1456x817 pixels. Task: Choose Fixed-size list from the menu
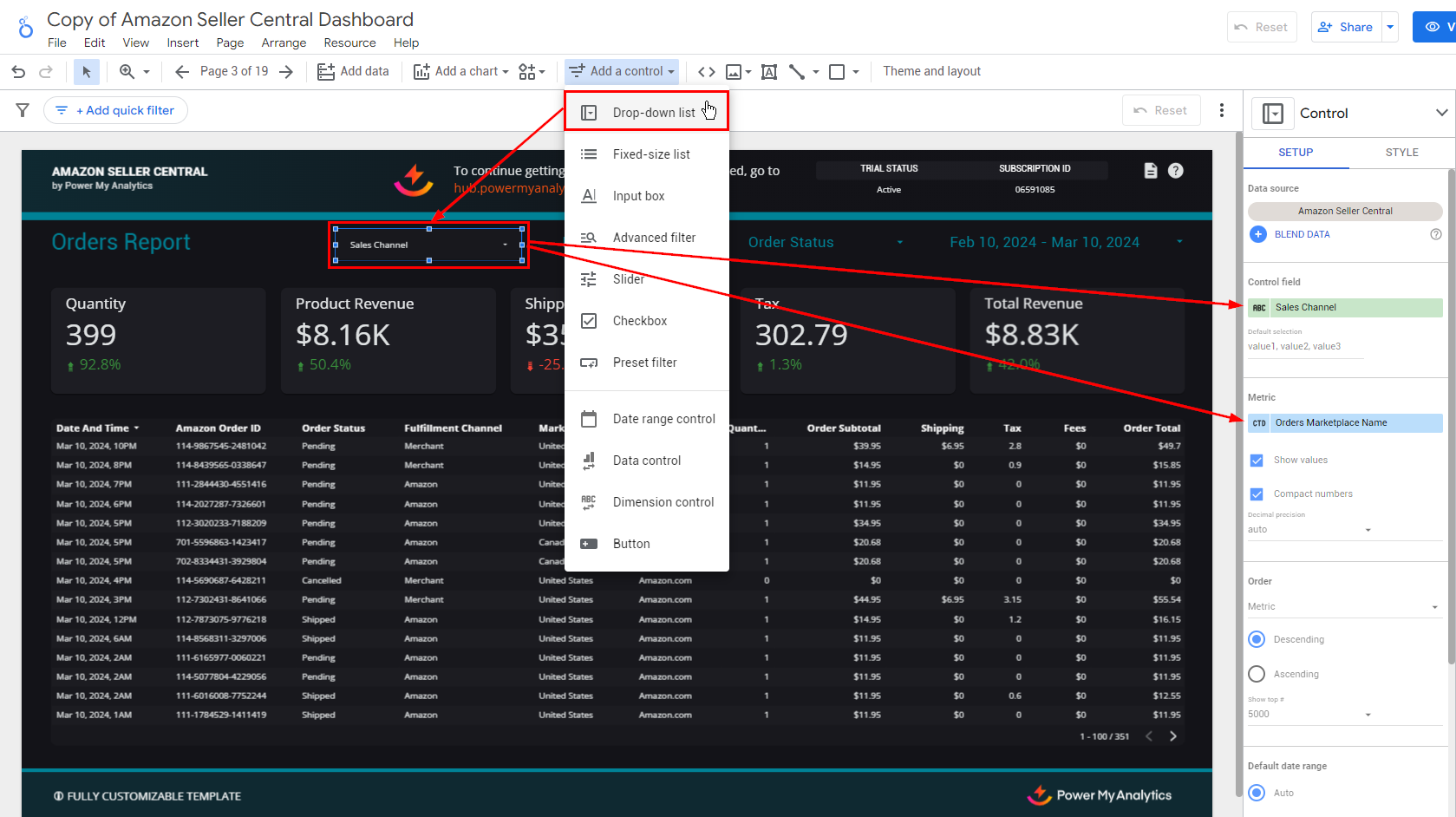651,154
